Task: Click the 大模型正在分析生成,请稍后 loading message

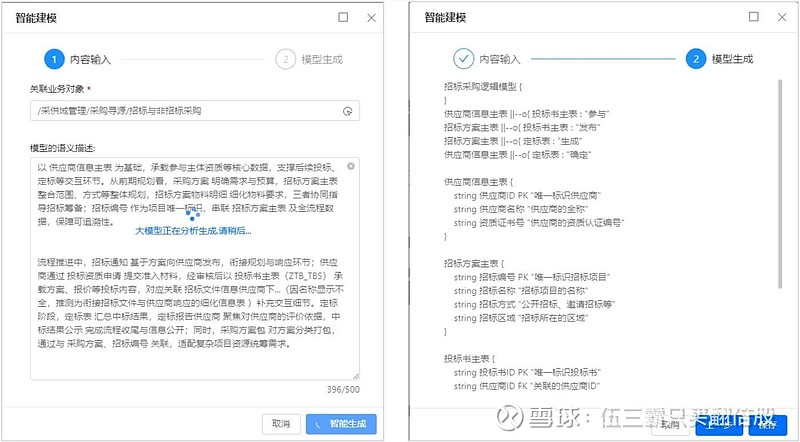Action: tap(193, 231)
